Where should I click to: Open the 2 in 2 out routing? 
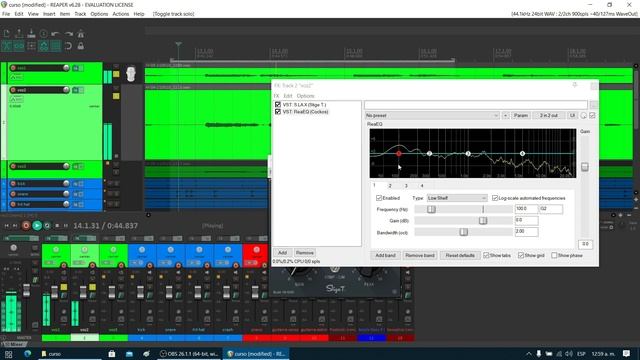point(549,116)
